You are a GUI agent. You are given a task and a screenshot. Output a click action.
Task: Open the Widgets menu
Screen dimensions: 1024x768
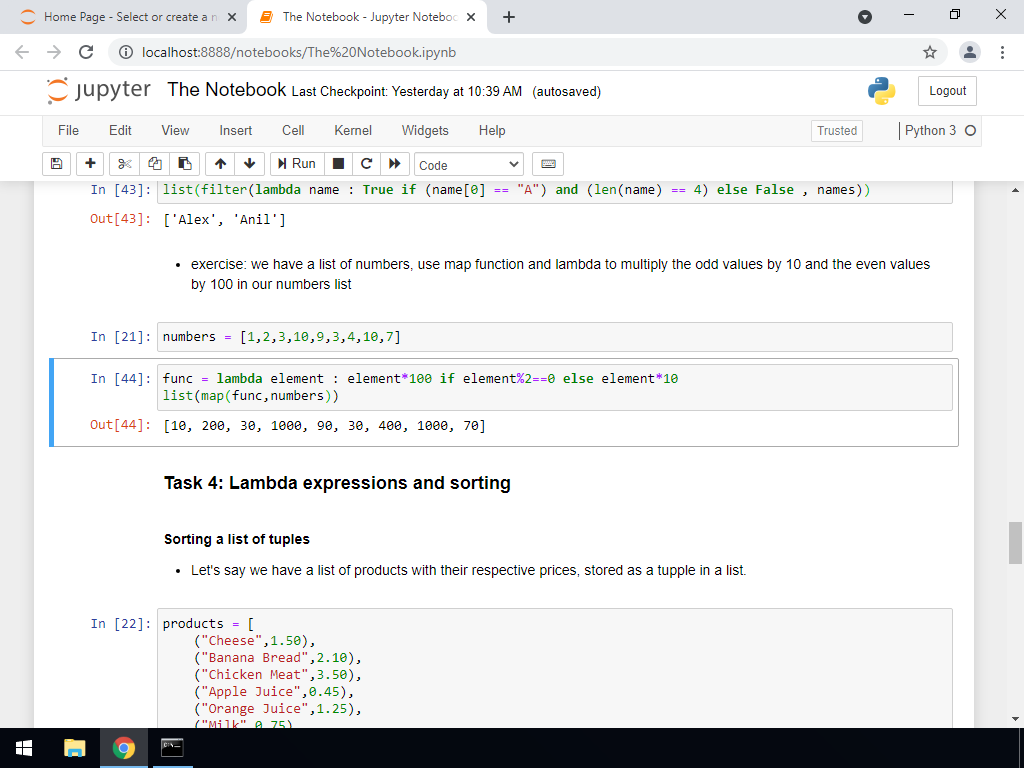pyautogui.click(x=425, y=131)
